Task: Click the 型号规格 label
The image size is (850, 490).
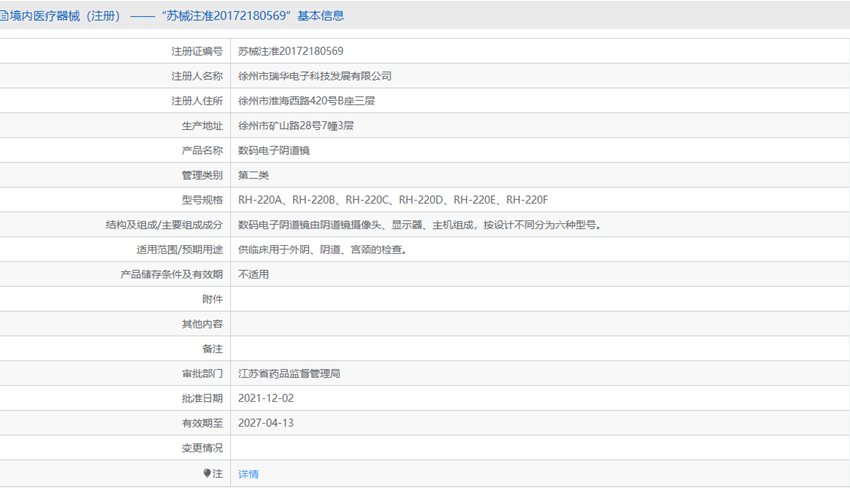Action: tap(202, 200)
